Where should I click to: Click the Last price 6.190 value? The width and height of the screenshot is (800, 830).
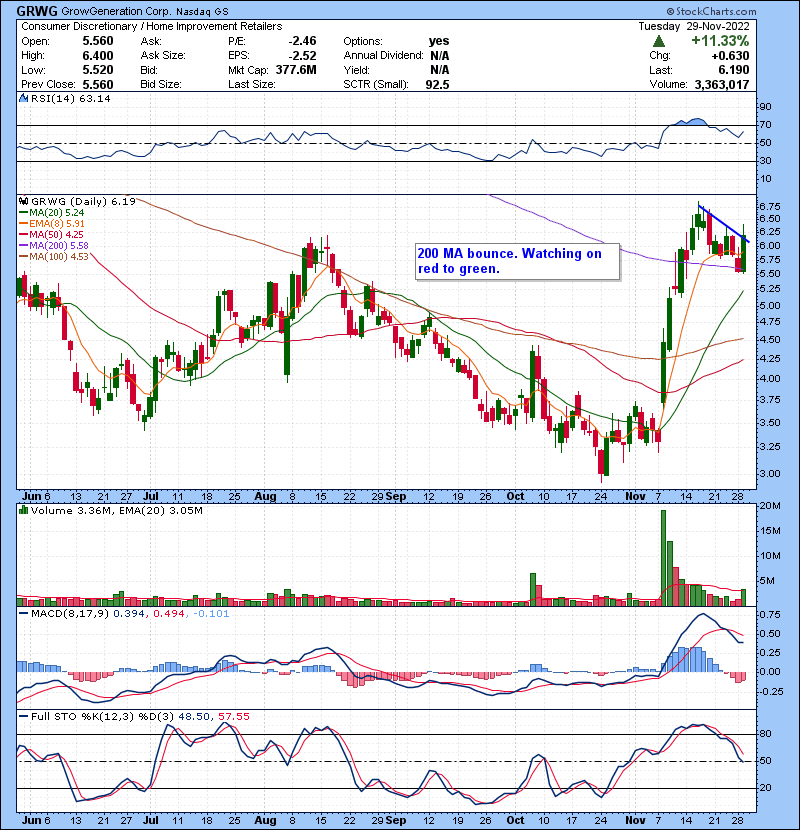pyautogui.click(x=733, y=70)
